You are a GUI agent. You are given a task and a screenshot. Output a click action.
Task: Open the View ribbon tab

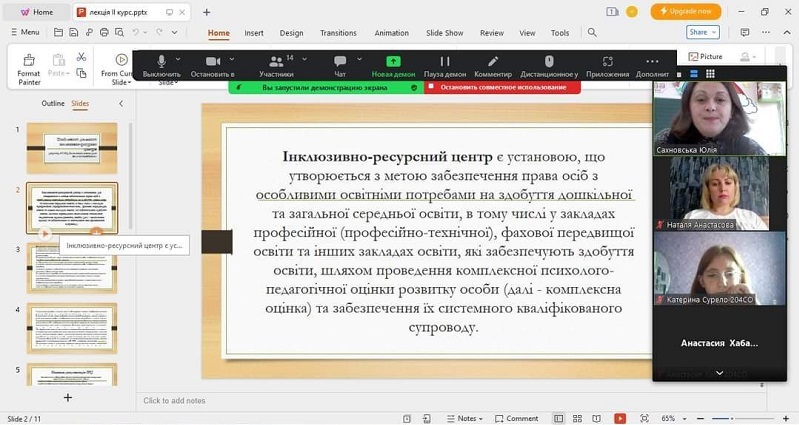[527, 33]
